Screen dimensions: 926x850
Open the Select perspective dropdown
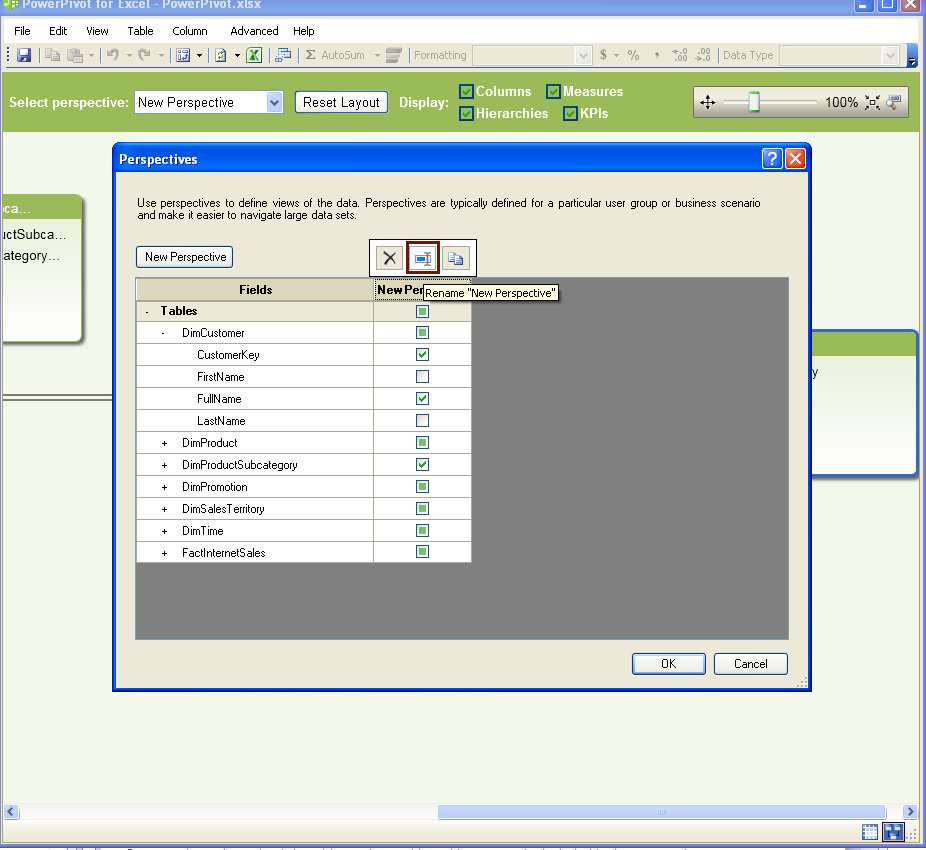click(x=274, y=102)
